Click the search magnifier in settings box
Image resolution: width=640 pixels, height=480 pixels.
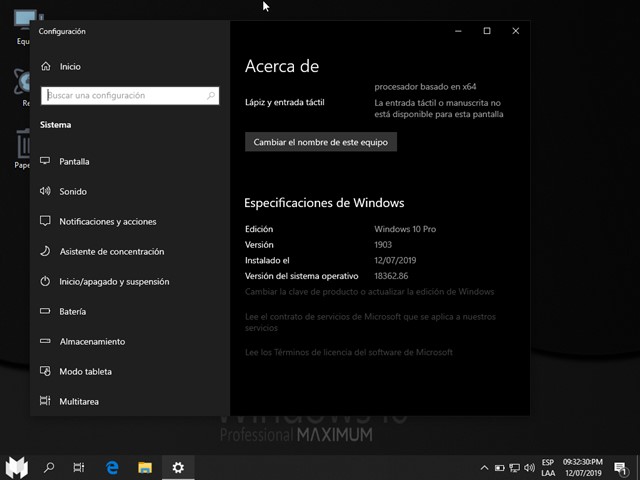(211, 96)
